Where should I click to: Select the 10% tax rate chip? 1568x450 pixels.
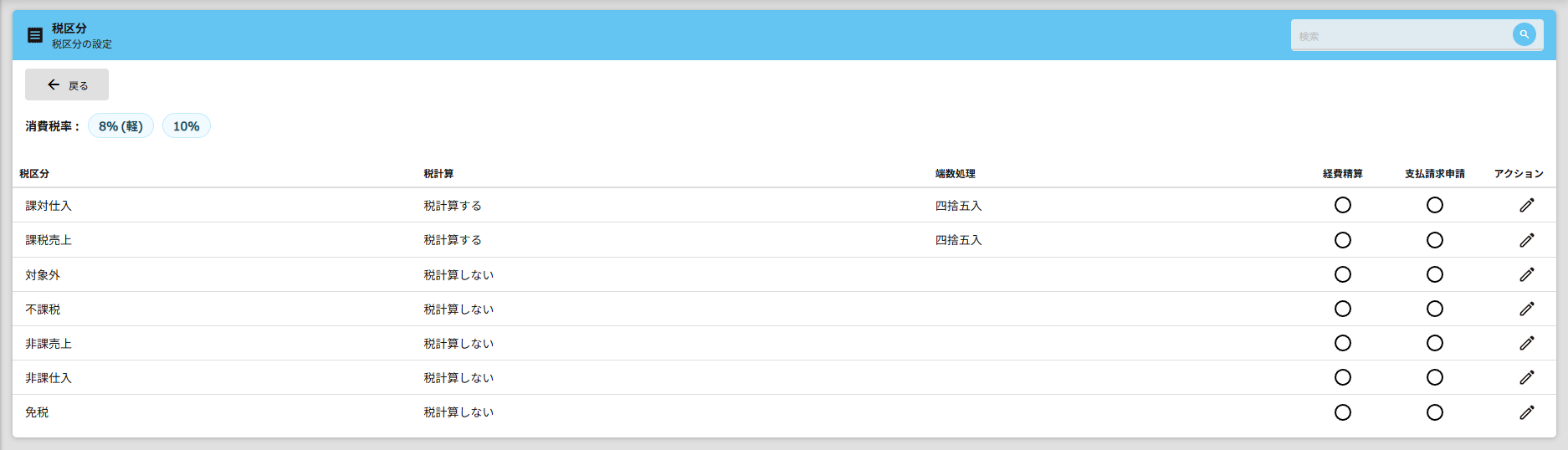[186, 126]
